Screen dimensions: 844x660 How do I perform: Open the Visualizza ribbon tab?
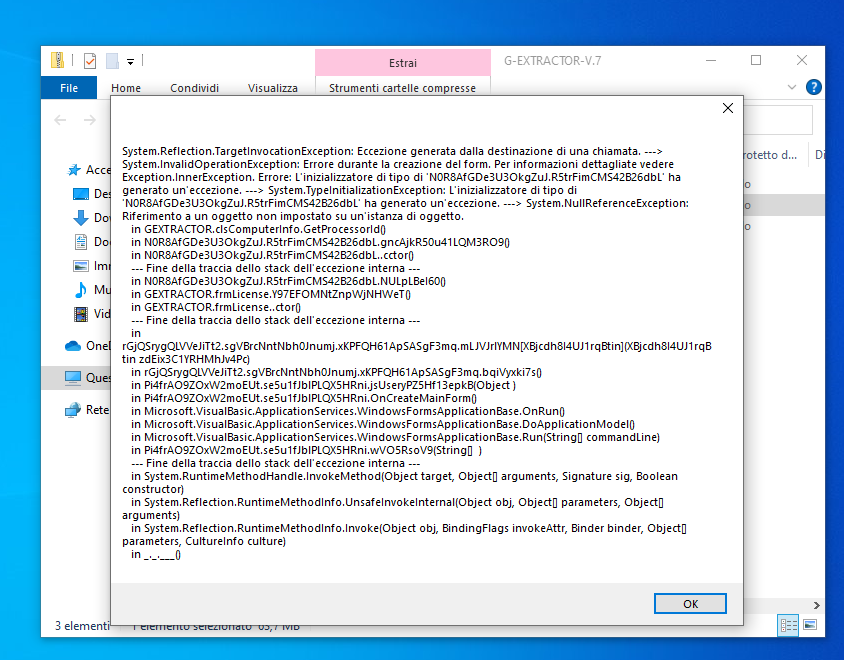click(272, 88)
